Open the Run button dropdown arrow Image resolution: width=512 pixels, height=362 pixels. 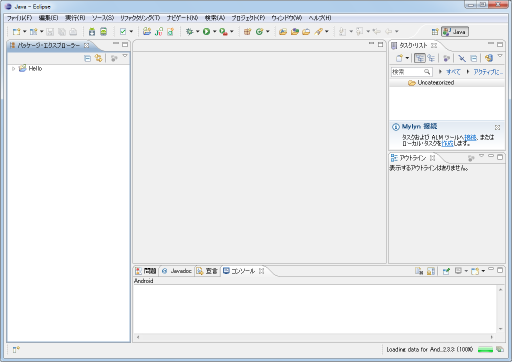tap(214, 31)
